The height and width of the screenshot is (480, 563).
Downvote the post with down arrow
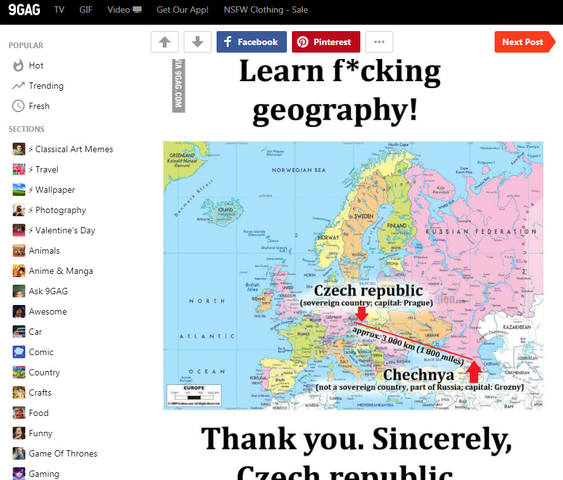(197, 42)
